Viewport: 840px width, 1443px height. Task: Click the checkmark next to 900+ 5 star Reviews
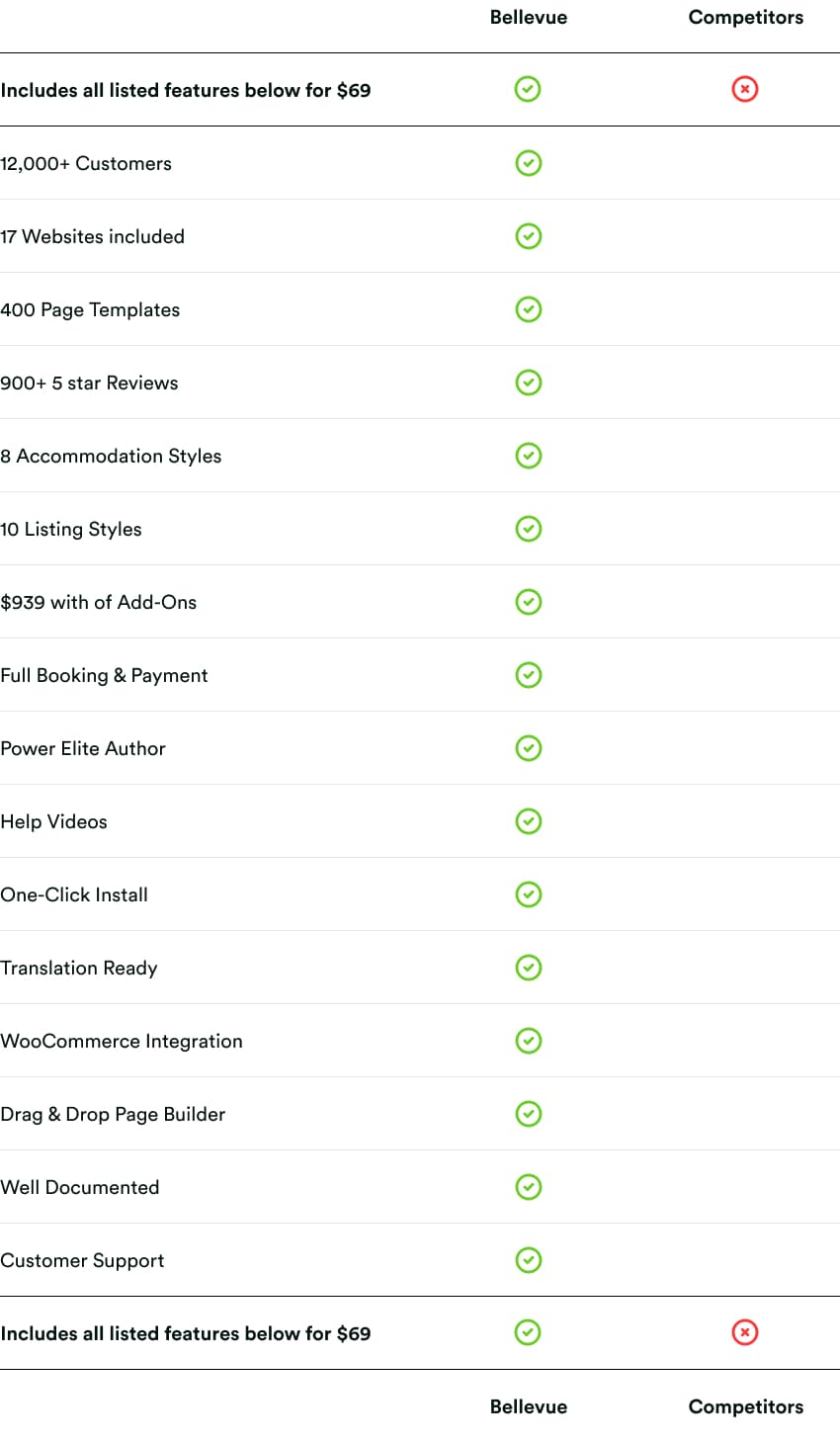point(529,382)
